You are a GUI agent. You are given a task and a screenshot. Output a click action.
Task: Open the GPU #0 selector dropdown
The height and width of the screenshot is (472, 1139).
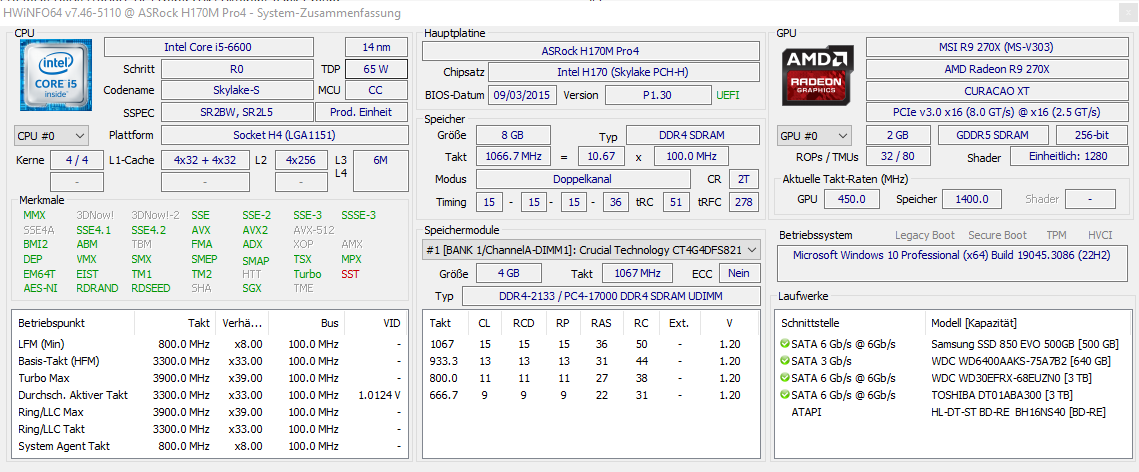(815, 136)
